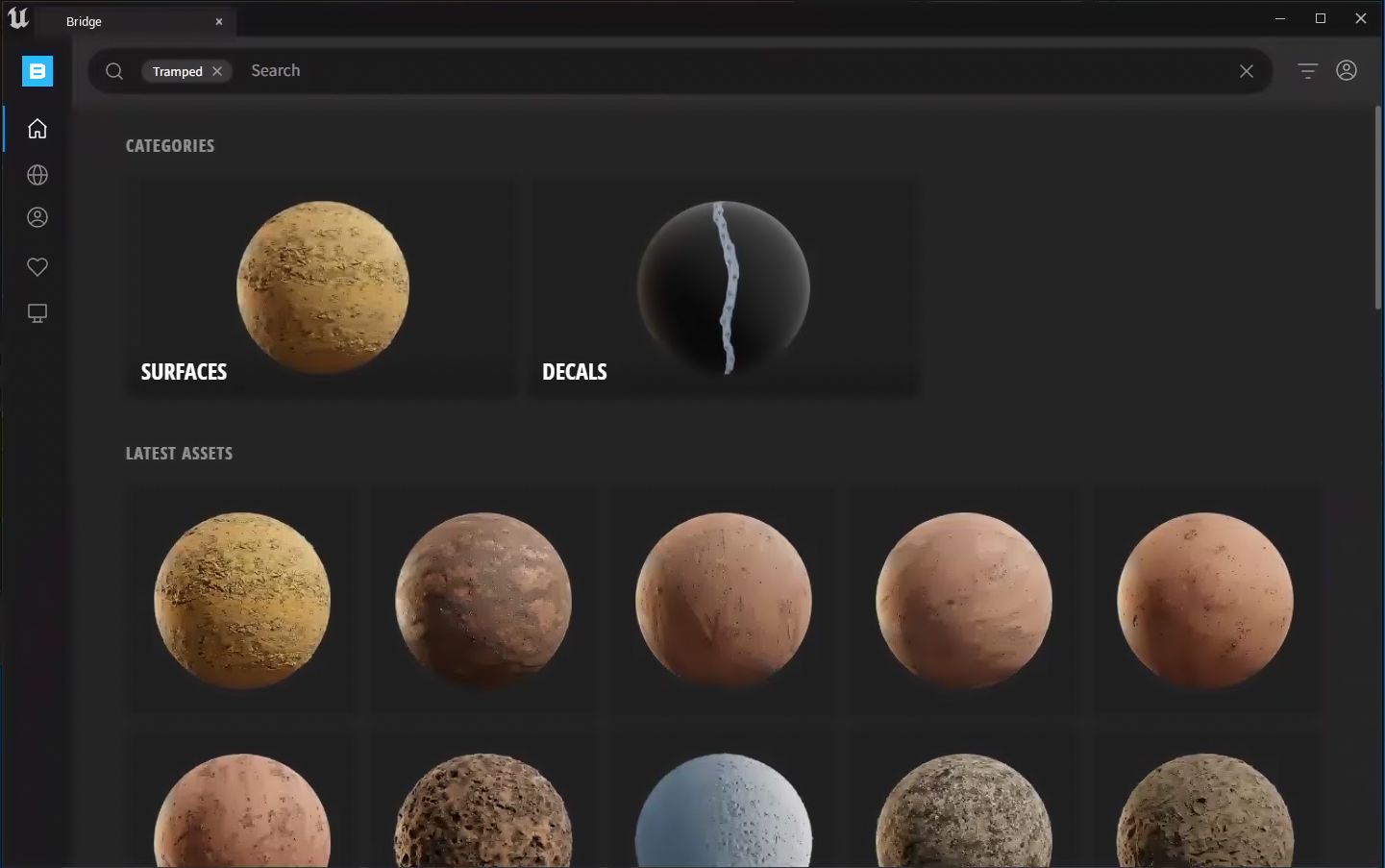Minimize the Bridge window
The height and width of the screenshot is (868, 1385).
[1280, 18]
